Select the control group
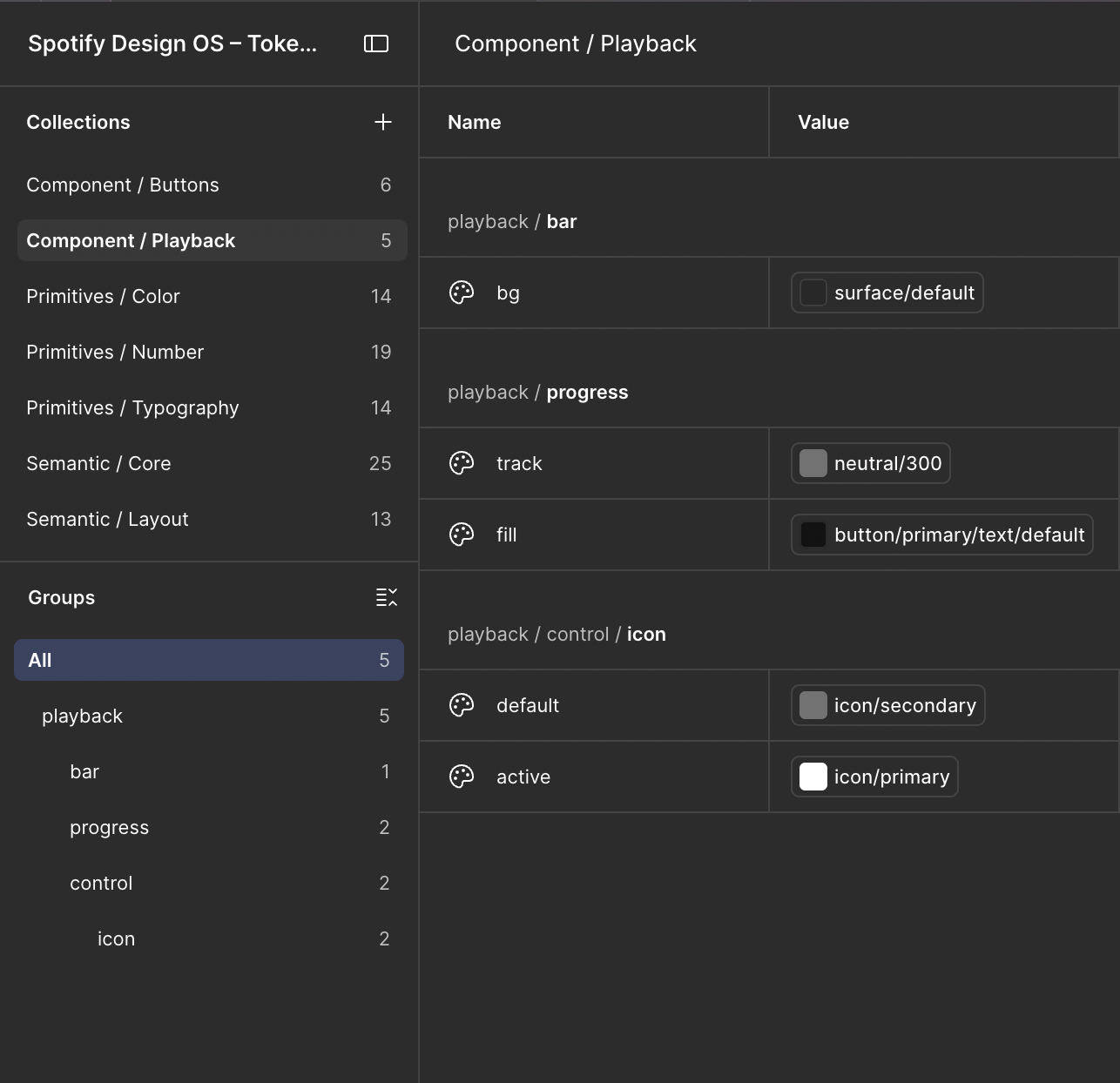The height and width of the screenshot is (1083, 1120). pos(209,883)
